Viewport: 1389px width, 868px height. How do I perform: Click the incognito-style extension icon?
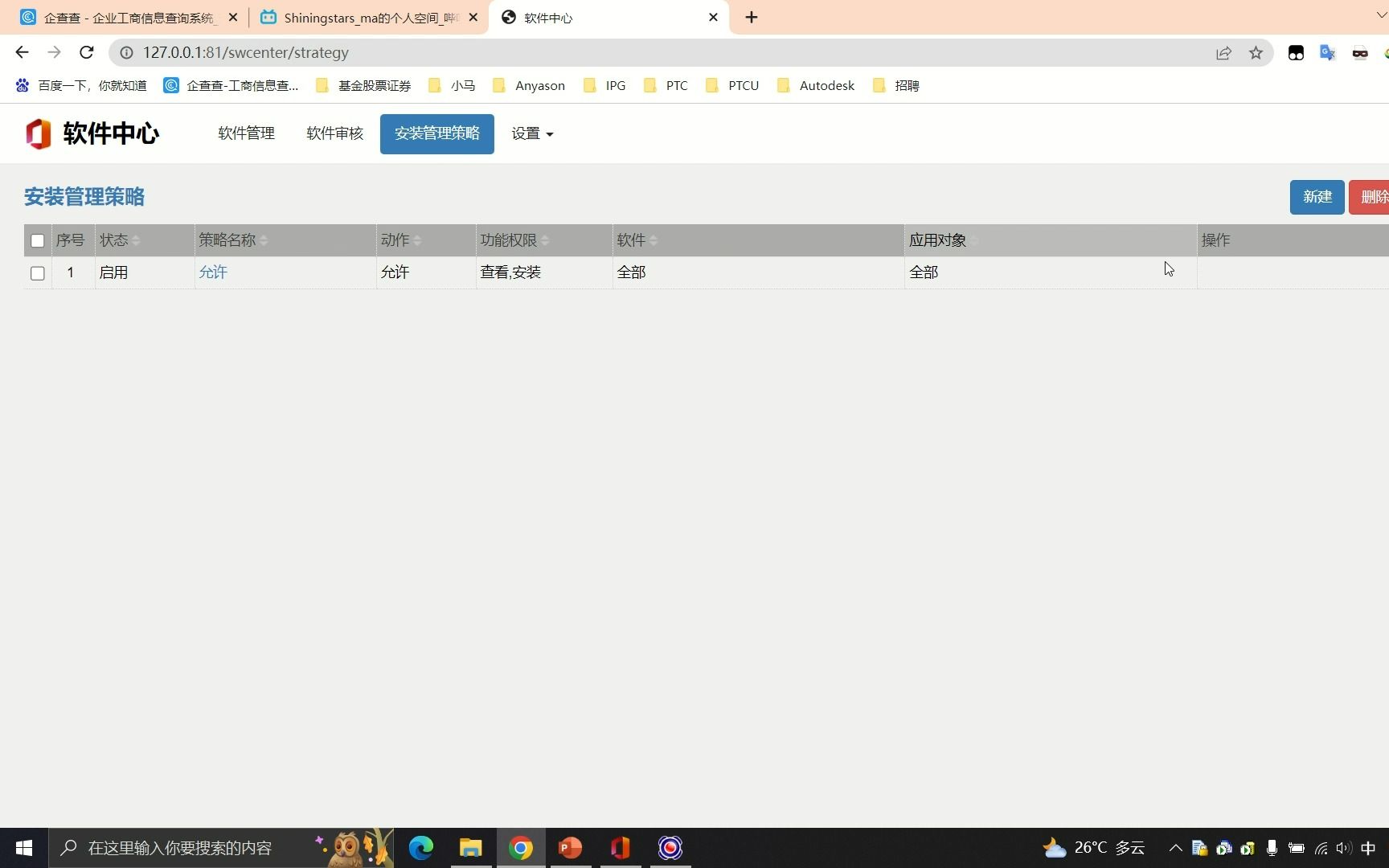tap(1360, 53)
